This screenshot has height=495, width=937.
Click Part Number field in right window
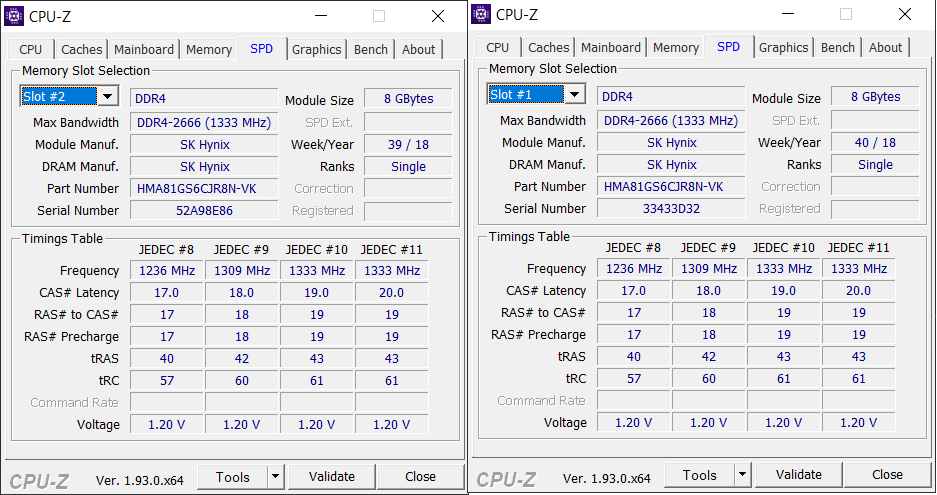pyautogui.click(x=671, y=187)
